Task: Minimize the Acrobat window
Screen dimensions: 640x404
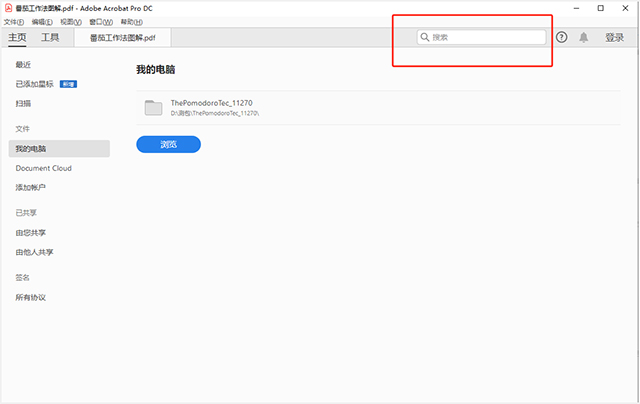Action: pyautogui.click(x=576, y=8)
